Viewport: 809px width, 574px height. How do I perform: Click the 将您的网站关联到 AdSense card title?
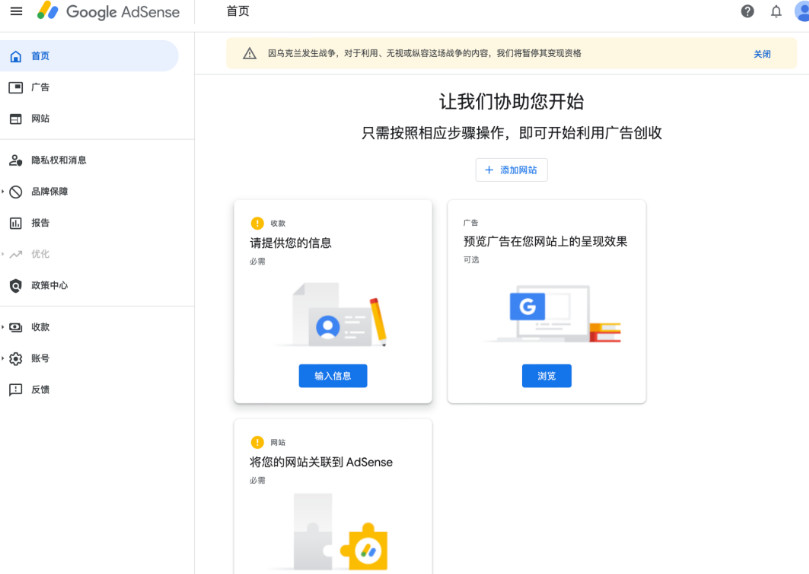pyautogui.click(x=321, y=462)
